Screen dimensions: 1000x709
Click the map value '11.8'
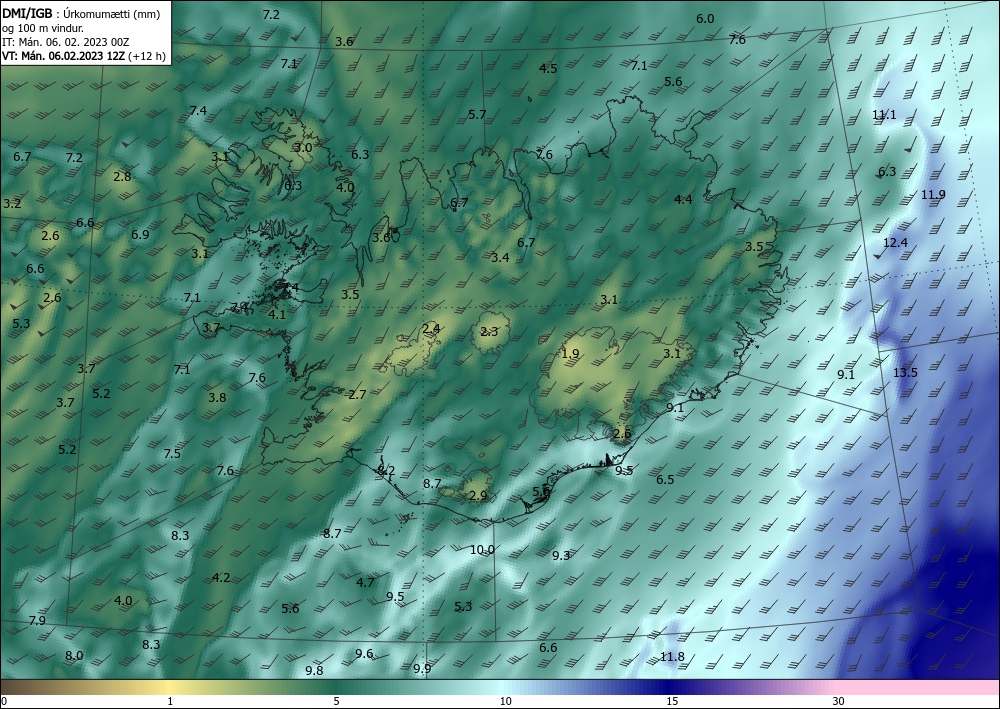click(672, 657)
